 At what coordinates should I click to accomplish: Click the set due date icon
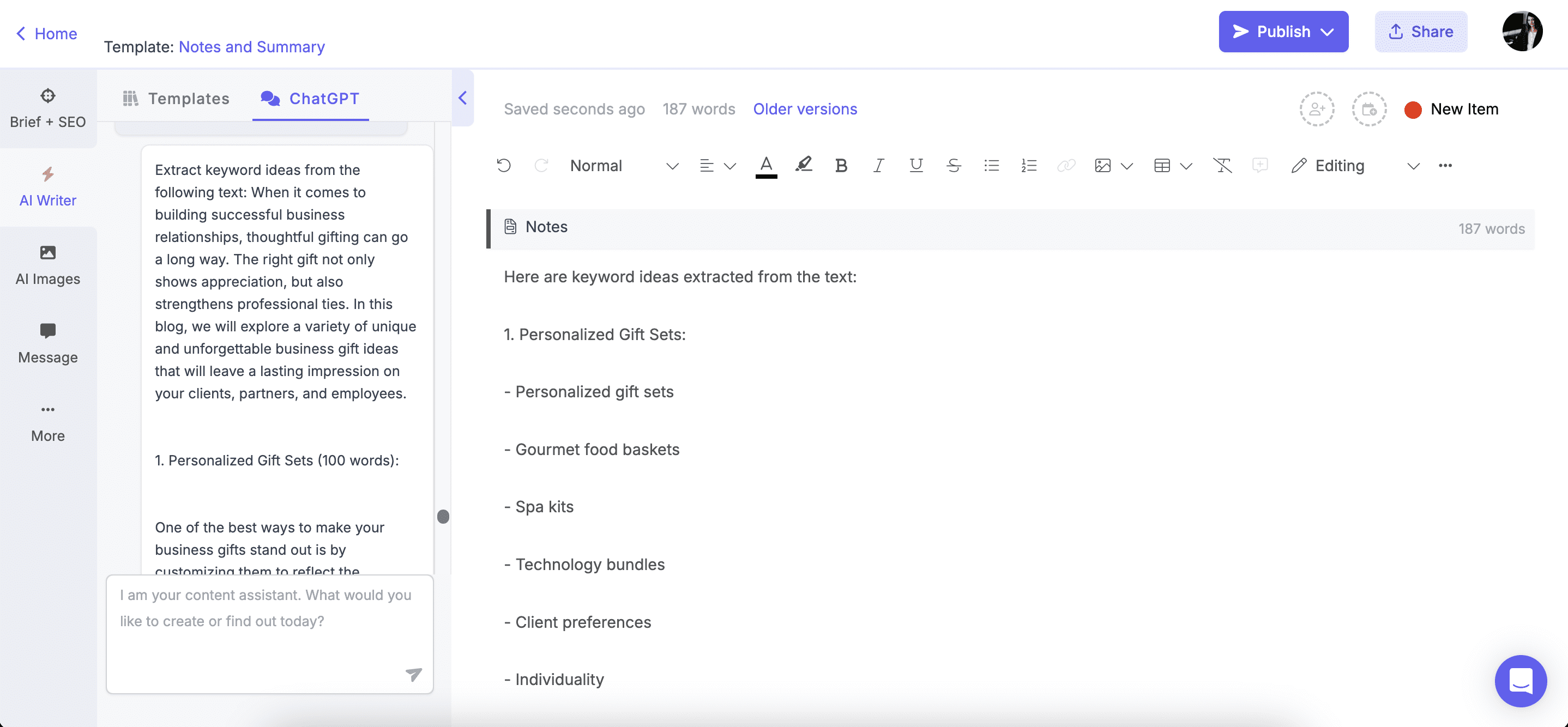point(1369,109)
